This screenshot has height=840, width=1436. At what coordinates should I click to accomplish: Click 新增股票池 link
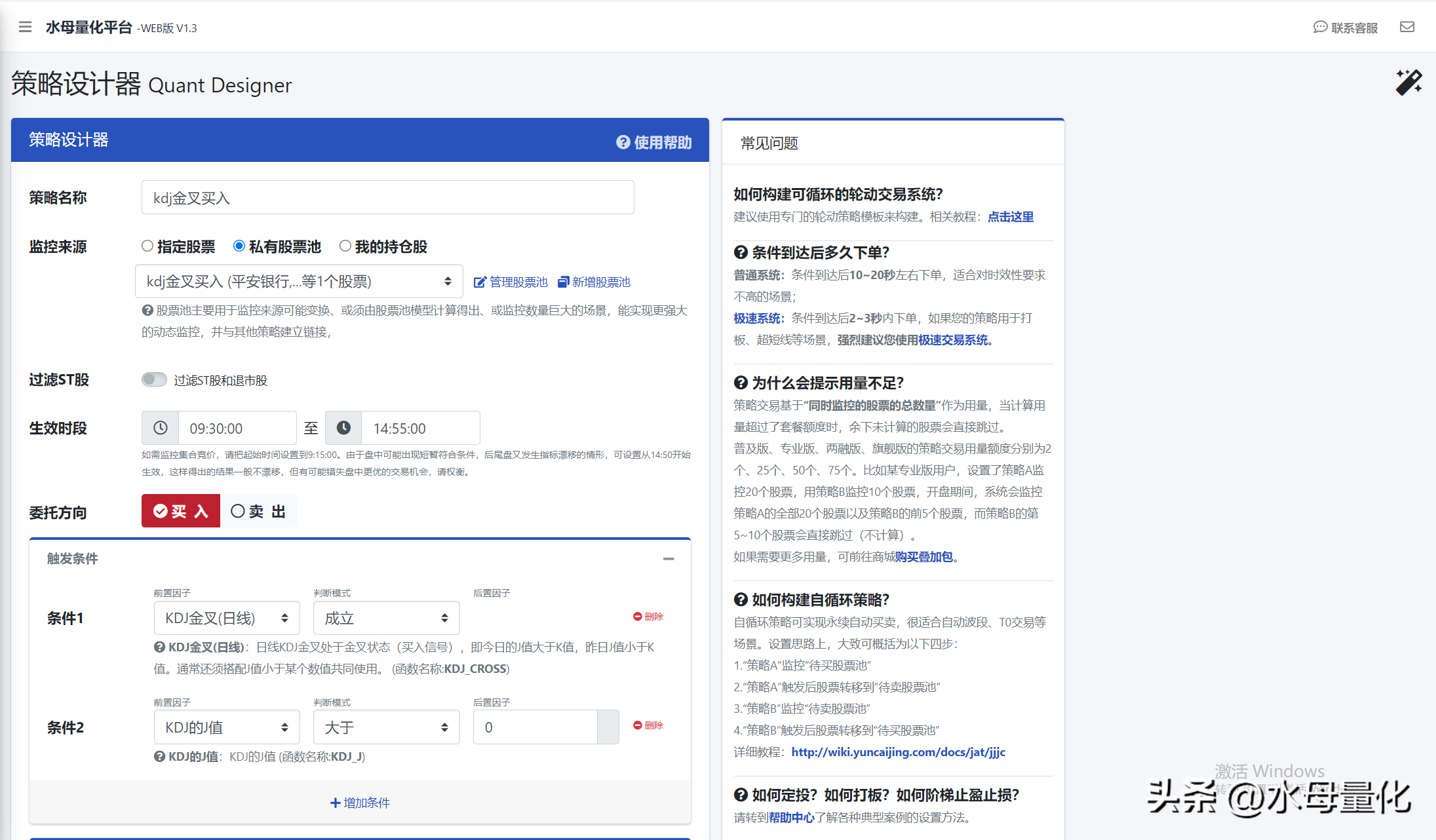(x=594, y=282)
